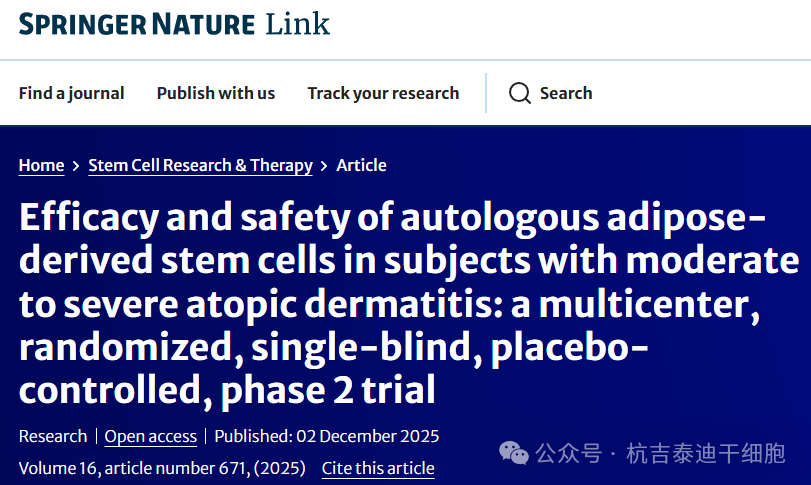Open the Find a journal menu

click(x=72, y=93)
